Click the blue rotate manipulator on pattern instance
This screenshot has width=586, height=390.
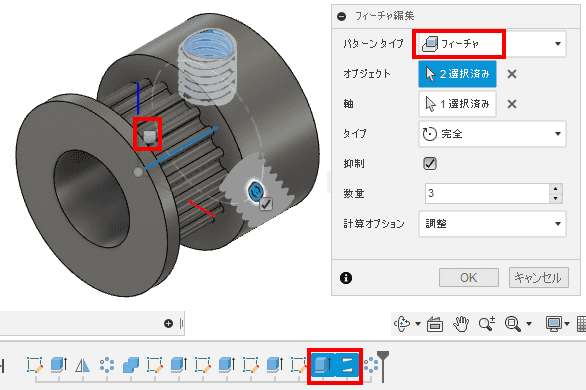(256, 191)
